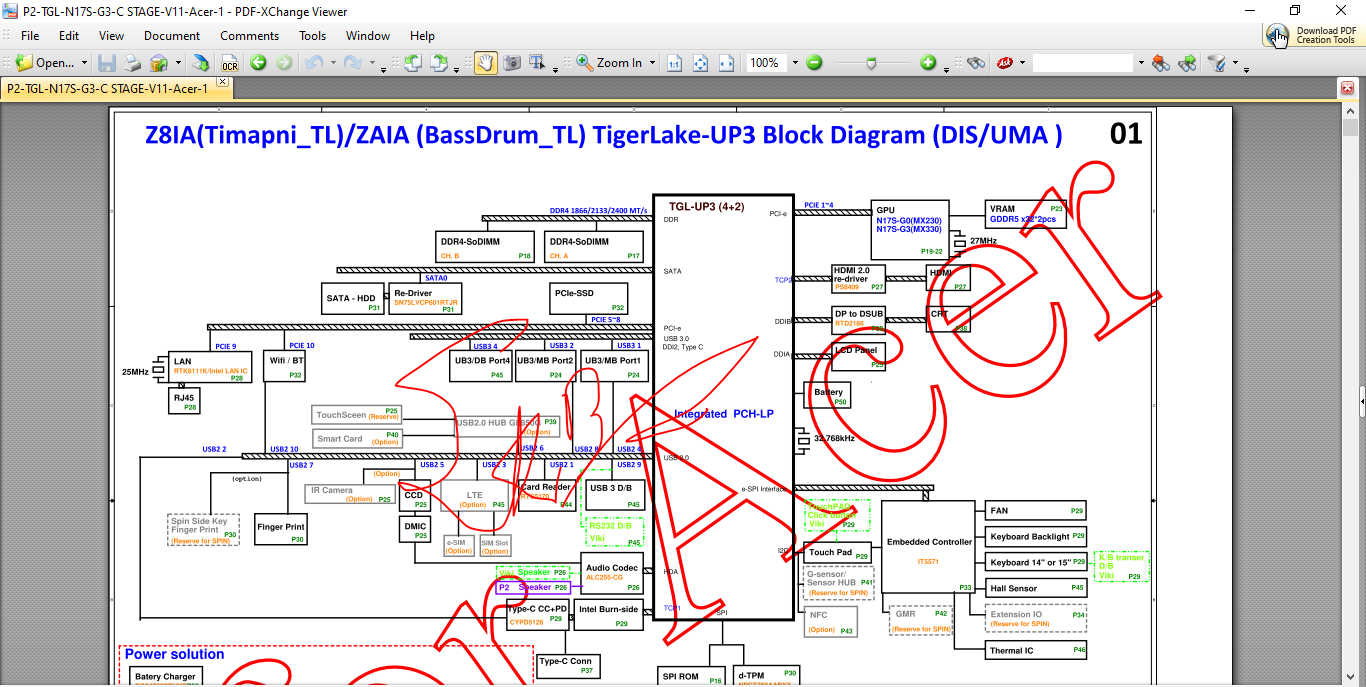Set zoom to Actual Size 1:1
This screenshot has width=1366, height=687.
pyautogui.click(x=675, y=63)
